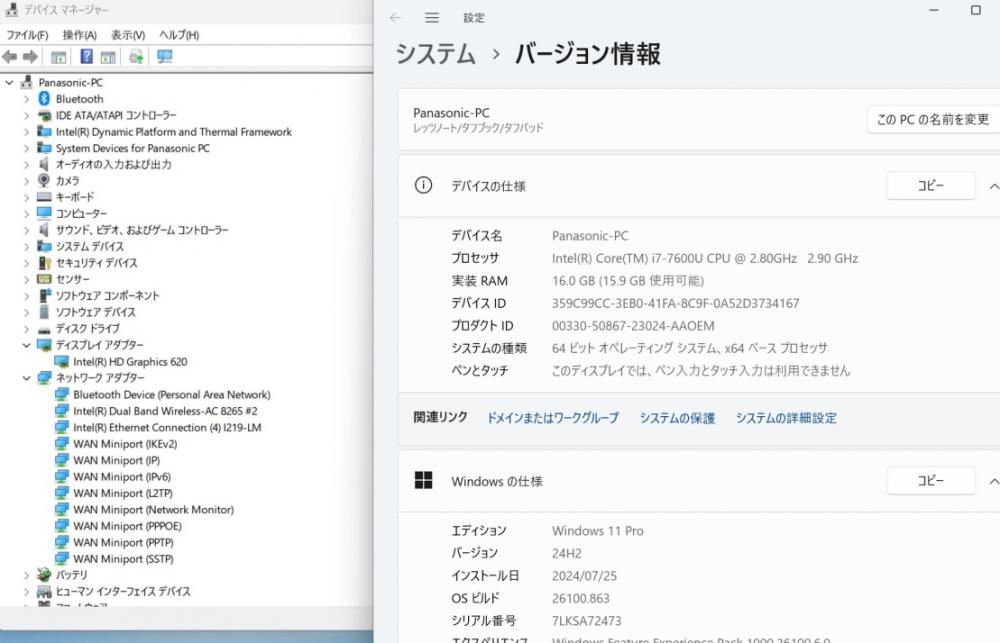1000x643 pixels.
Task: Select System Devices for Panasonic PC
Action: [133, 148]
